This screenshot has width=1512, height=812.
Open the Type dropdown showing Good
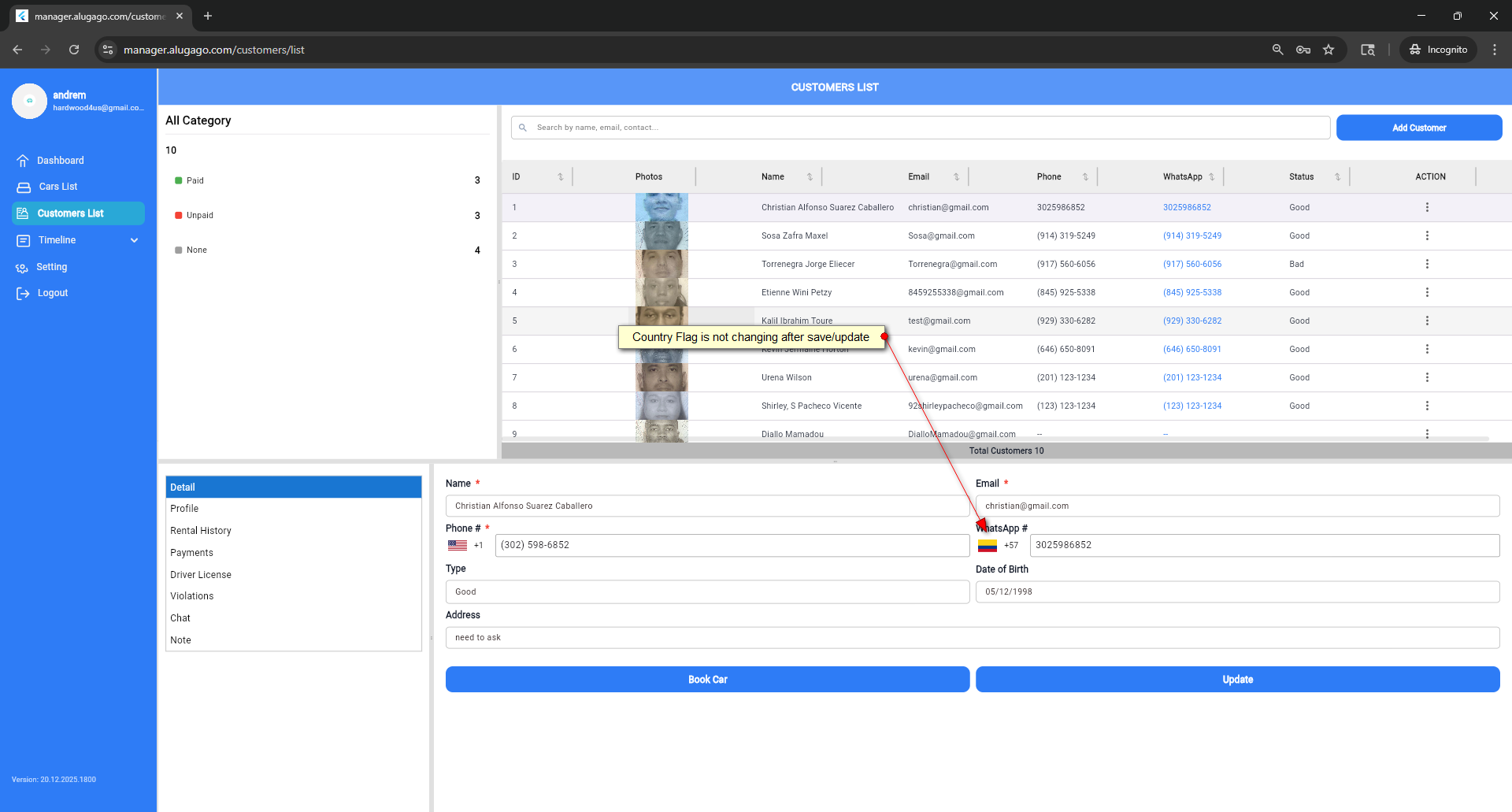point(706,591)
